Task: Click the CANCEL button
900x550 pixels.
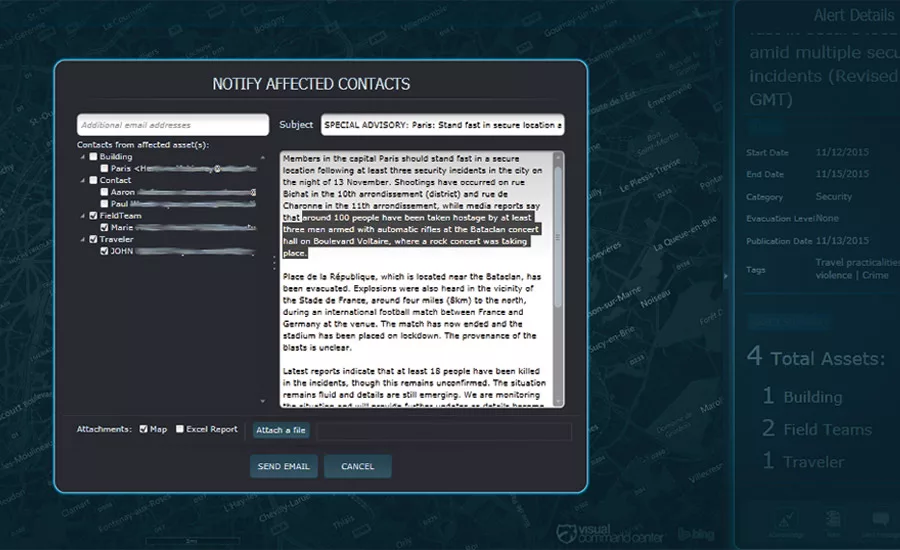Action: (357, 466)
